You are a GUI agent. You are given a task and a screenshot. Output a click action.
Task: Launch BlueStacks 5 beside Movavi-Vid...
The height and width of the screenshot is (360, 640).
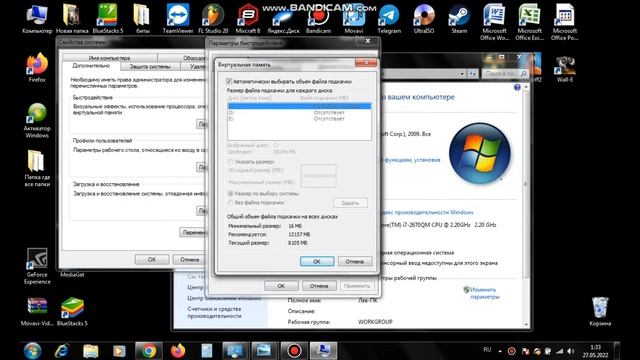tap(72, 311)
